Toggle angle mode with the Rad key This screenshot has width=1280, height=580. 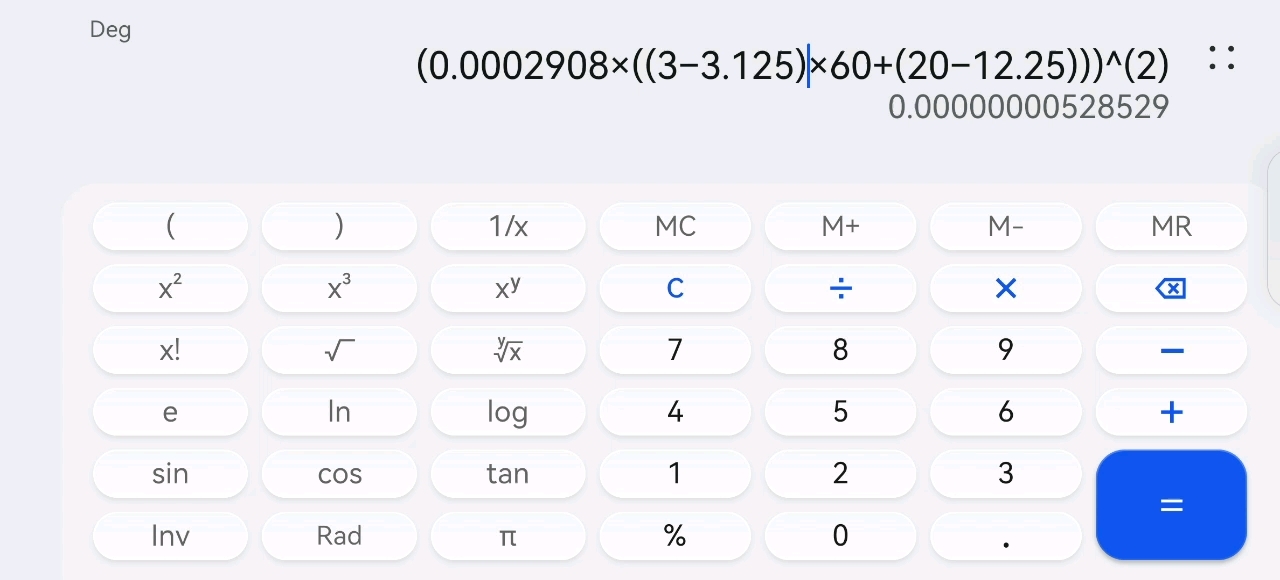pos(339,536)
